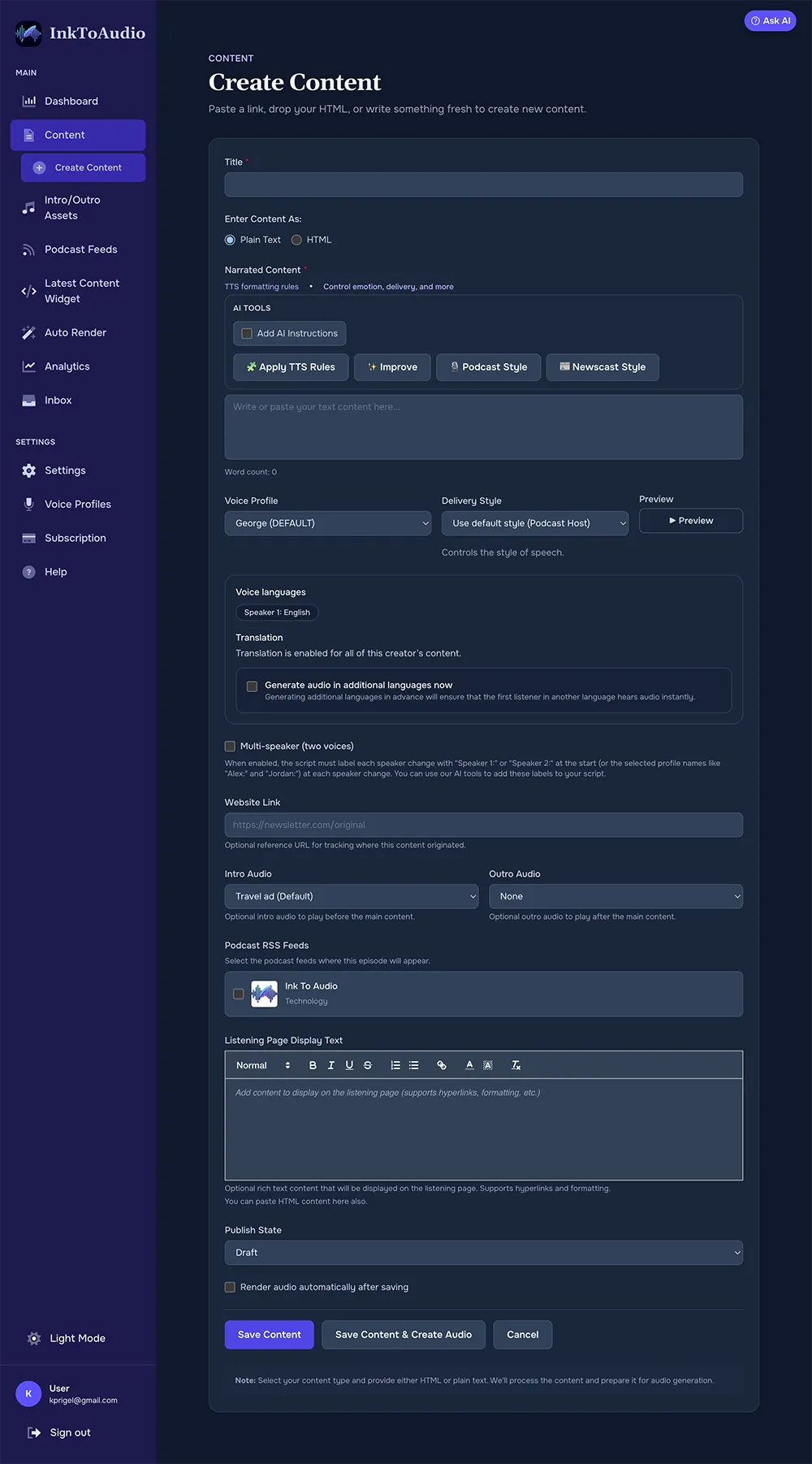Click the plus icon beside Create Content
This screenshot has width=812, height=1464.
coord(39,167)
